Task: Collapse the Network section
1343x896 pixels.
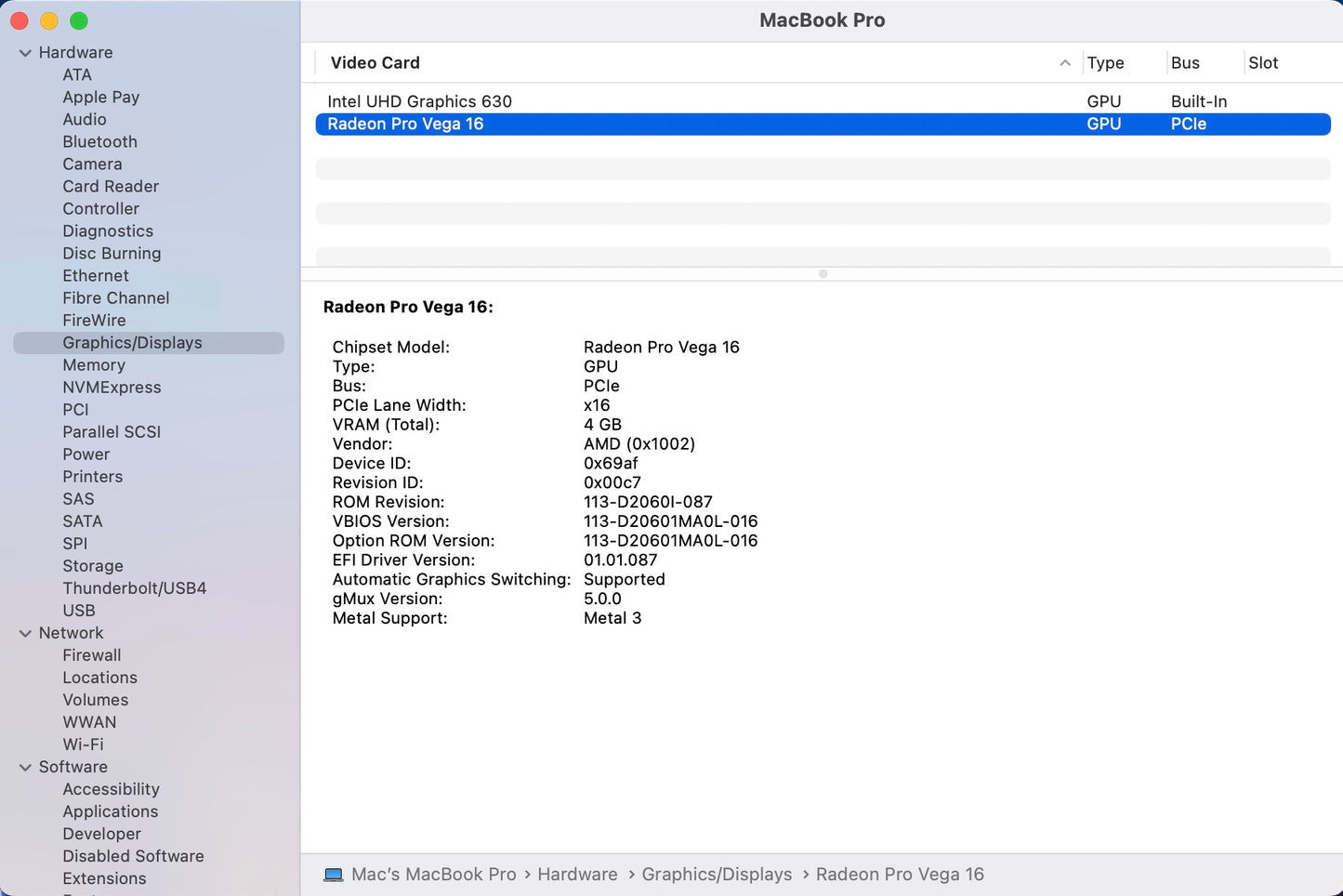Action: [x=25, y=633]
